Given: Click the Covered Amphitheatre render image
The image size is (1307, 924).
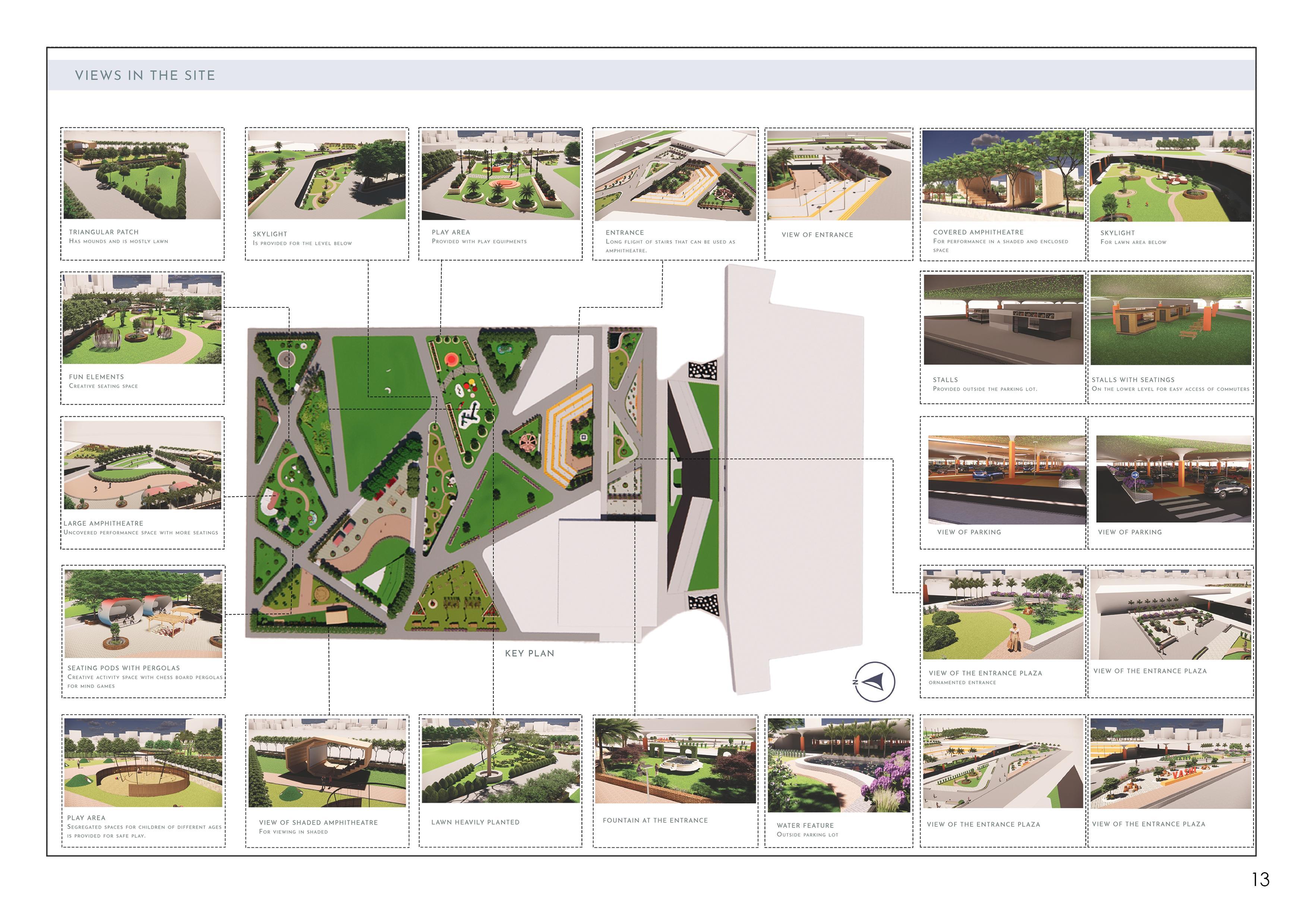Looking at the screenshot, I should tap(1003, 176).
